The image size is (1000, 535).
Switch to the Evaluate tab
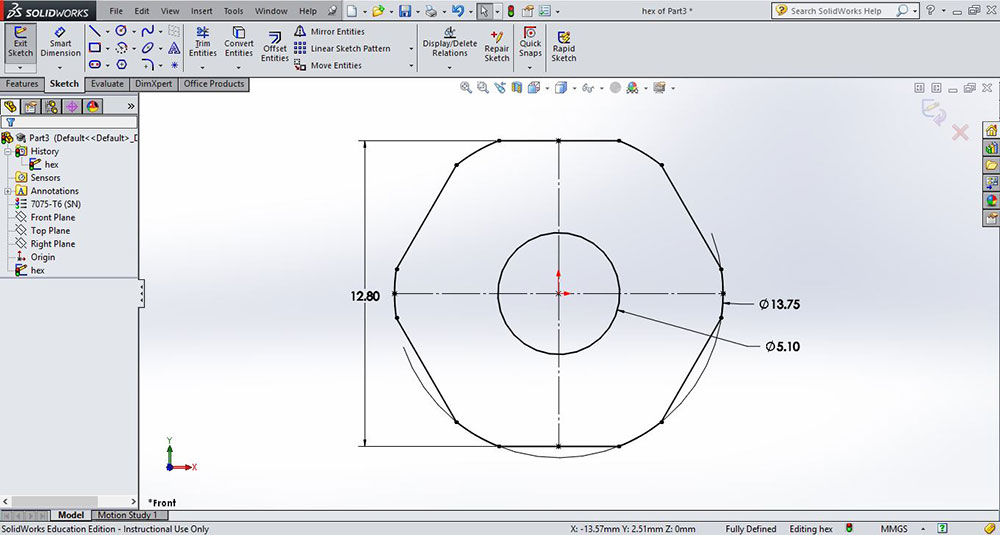(x=107, y=84)
